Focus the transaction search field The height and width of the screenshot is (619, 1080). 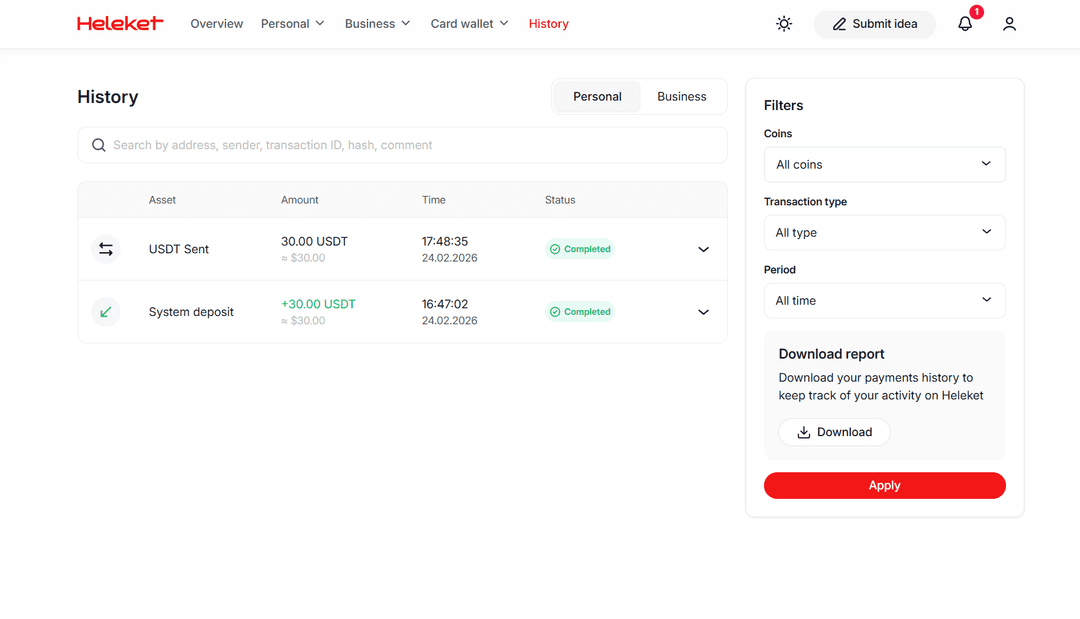point(410,145)
